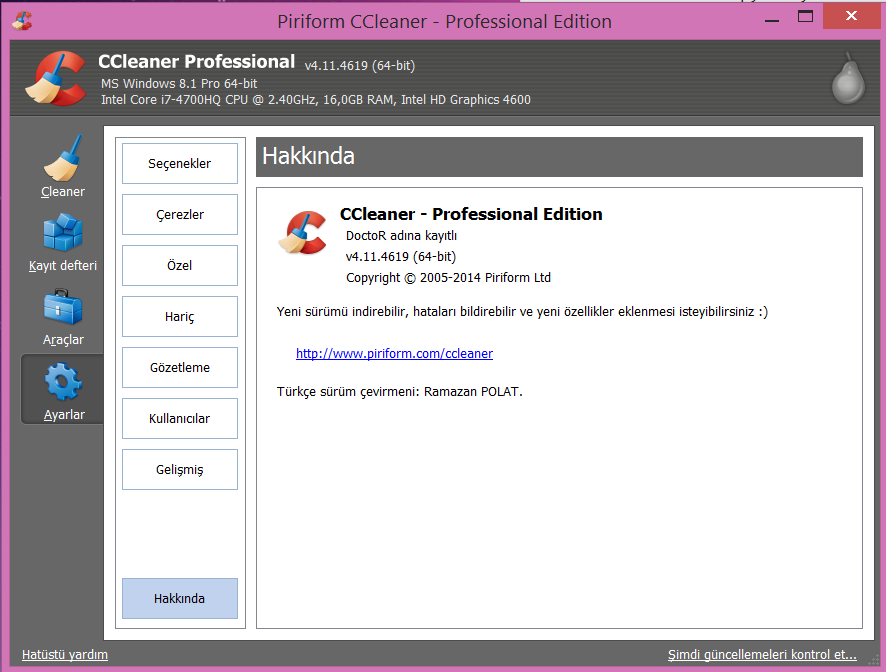The image size is (886, 672).
Task: Switch to the Hariç page
Action: 180,317
